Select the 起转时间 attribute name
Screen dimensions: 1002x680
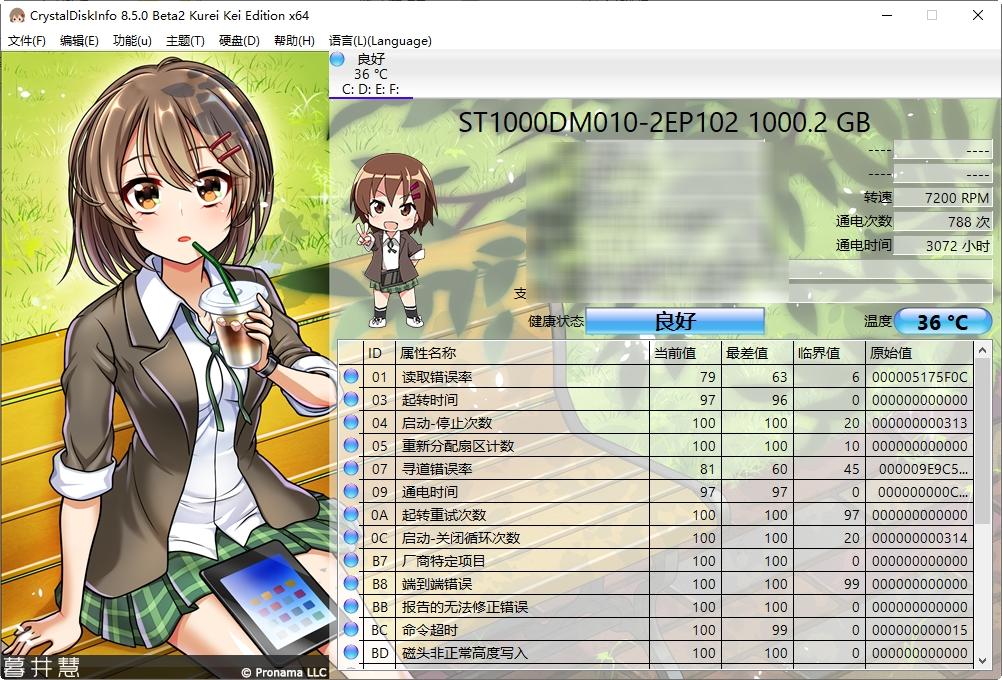[429, 400]
